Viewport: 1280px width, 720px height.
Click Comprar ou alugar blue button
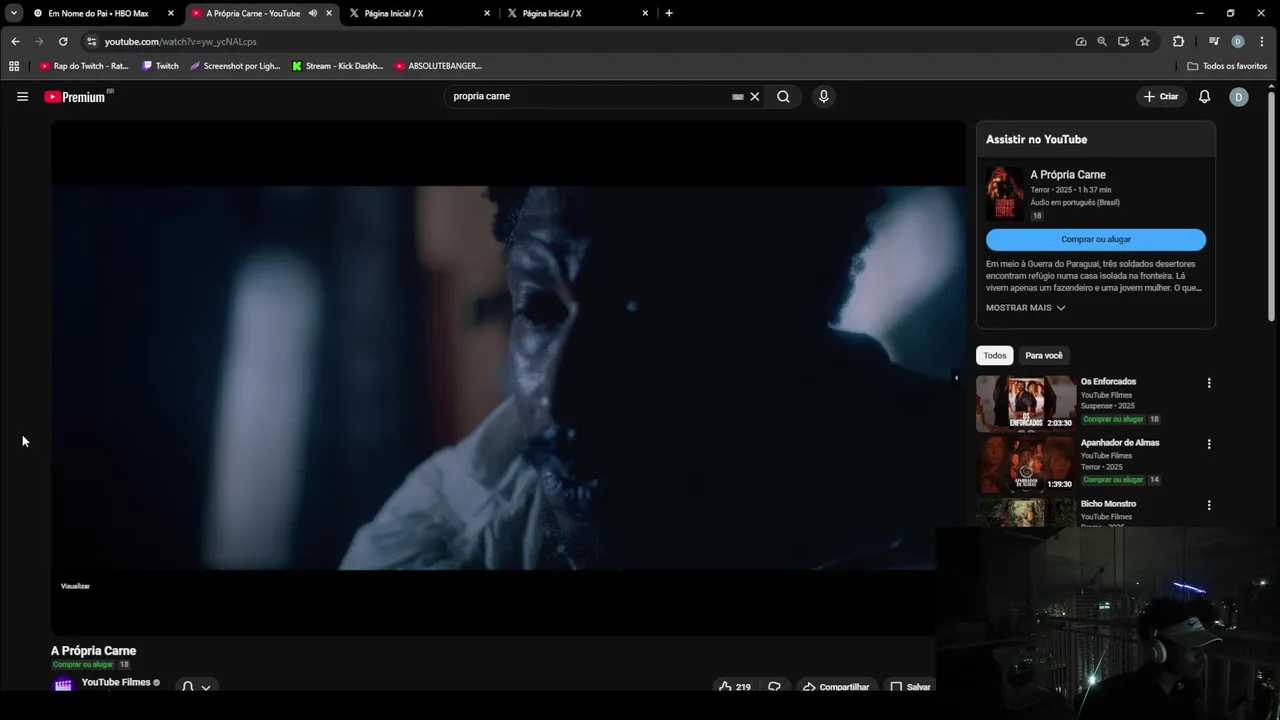(x=1096, y=240)
